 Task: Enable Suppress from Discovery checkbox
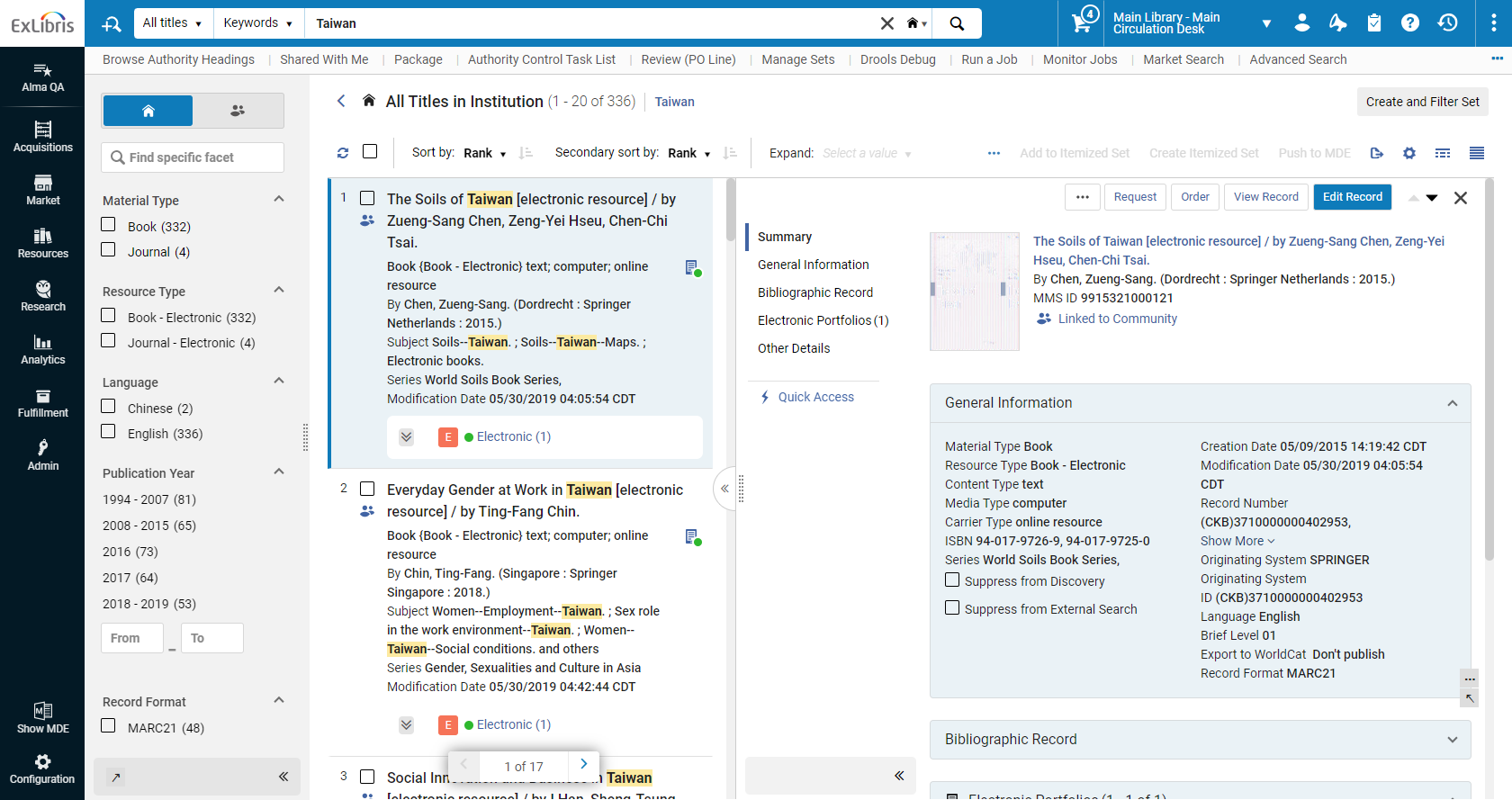952,580
